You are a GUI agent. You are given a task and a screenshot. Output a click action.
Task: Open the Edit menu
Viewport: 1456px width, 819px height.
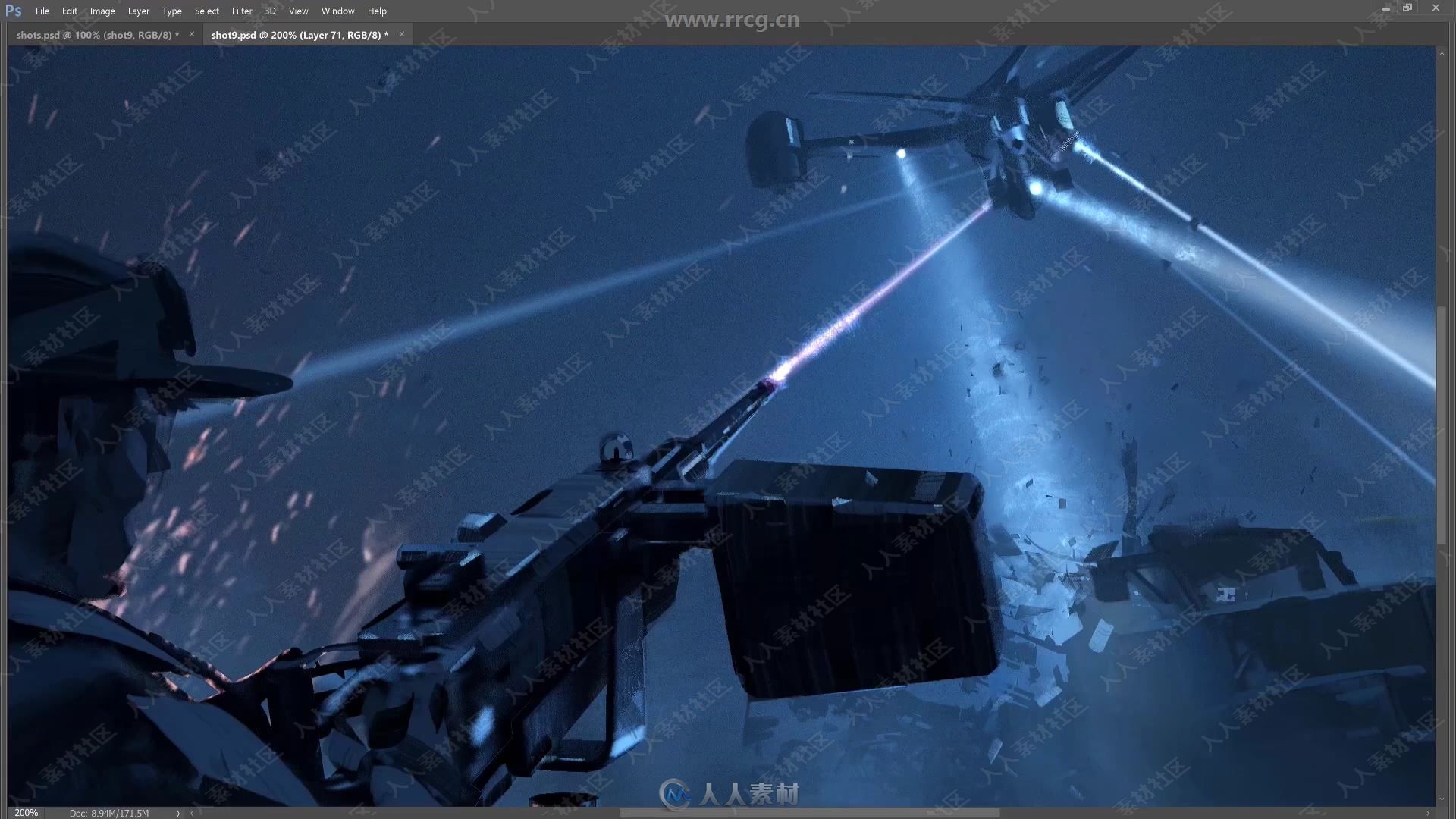pos(70,11)
